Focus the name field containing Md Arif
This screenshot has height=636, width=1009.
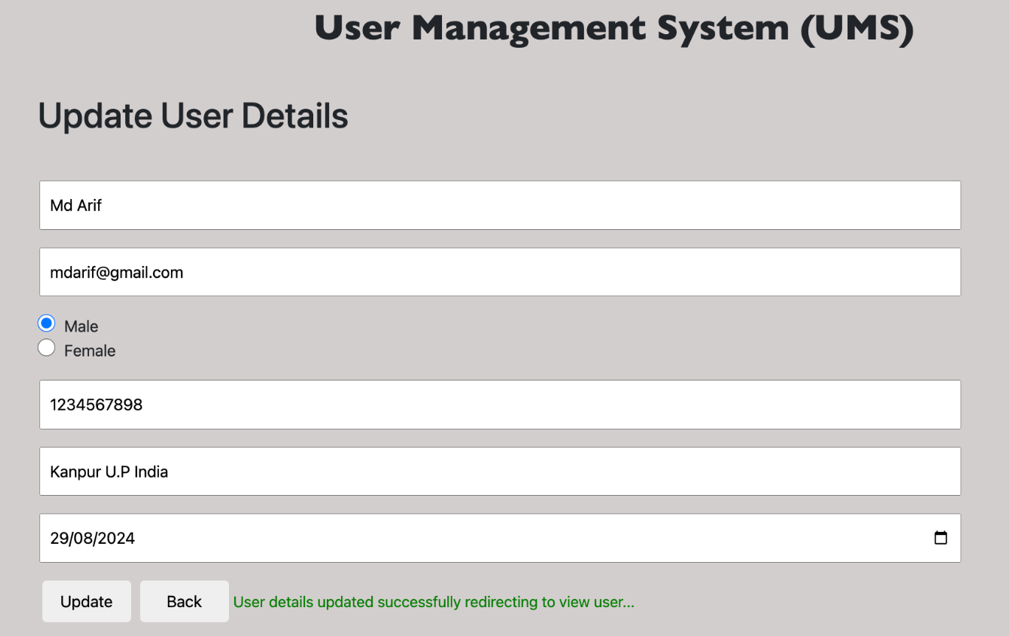pyautogui.click(x=500, y=205)
